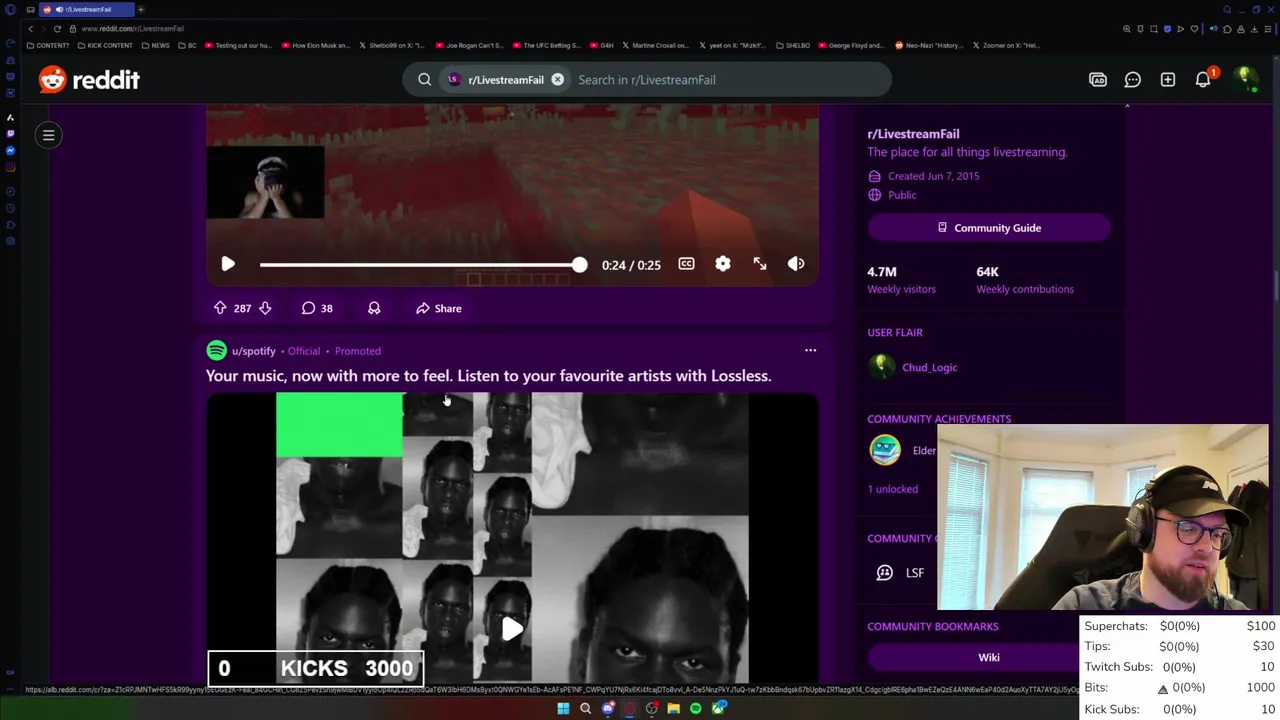Viewport: 1280px width, 720px height.
Task: Click the '1 unlocked' achievements link
Action: (892, 489)
